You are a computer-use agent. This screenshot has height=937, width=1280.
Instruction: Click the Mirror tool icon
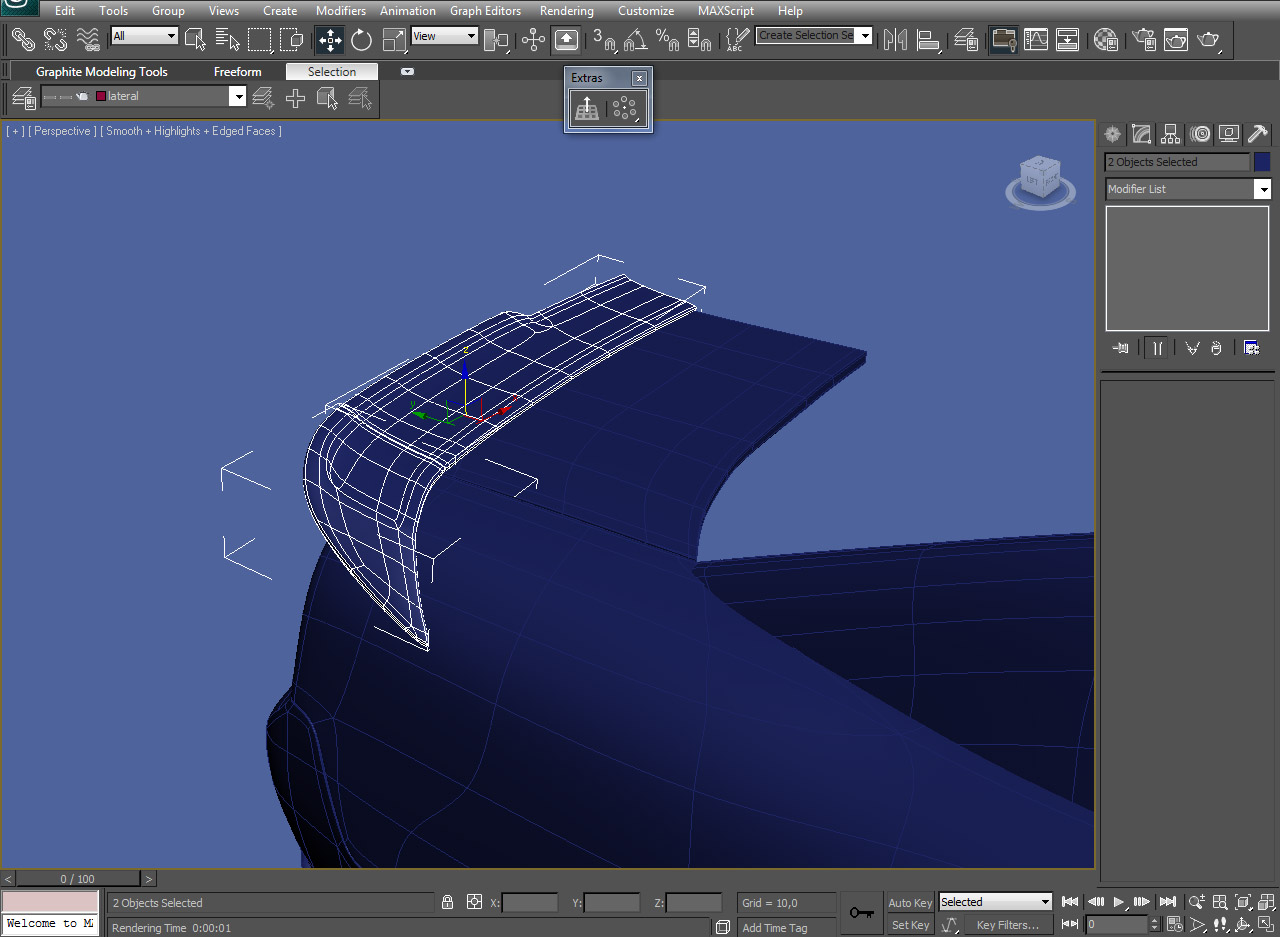896,40
